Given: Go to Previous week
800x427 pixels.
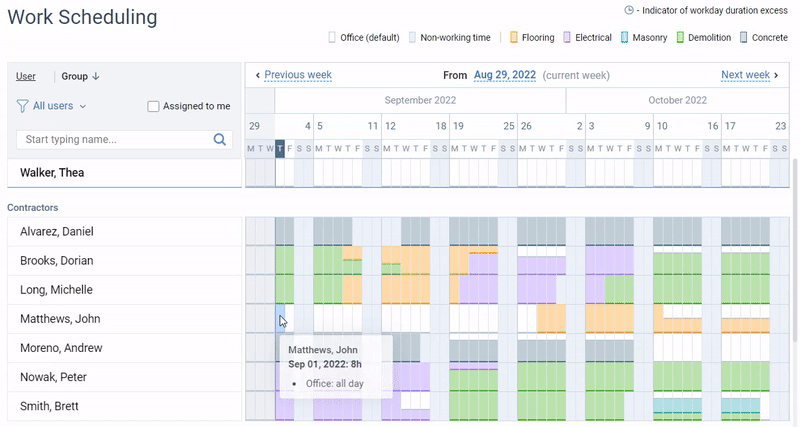Looking at the screenshot, I should tap(298, 75).
